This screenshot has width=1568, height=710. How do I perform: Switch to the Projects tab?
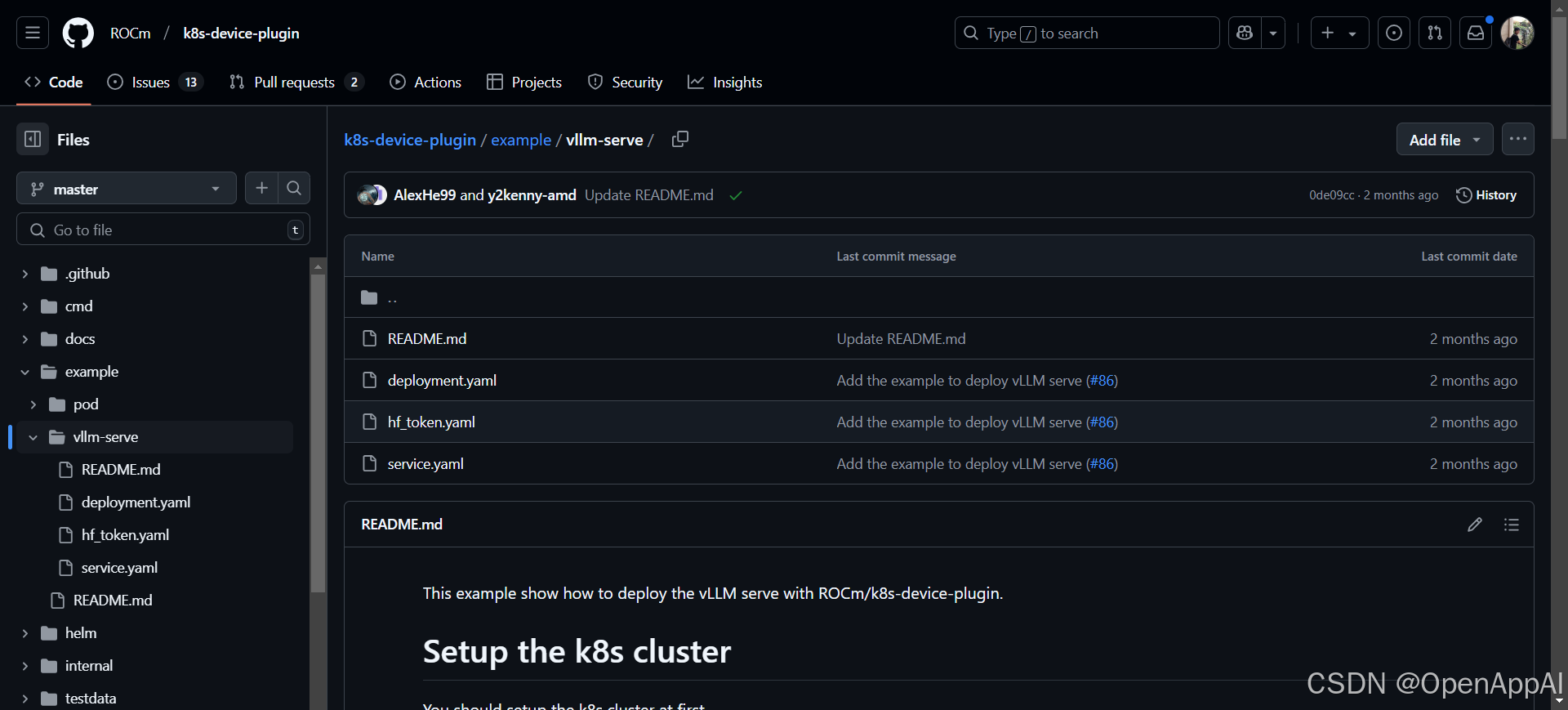click(524, 82)
